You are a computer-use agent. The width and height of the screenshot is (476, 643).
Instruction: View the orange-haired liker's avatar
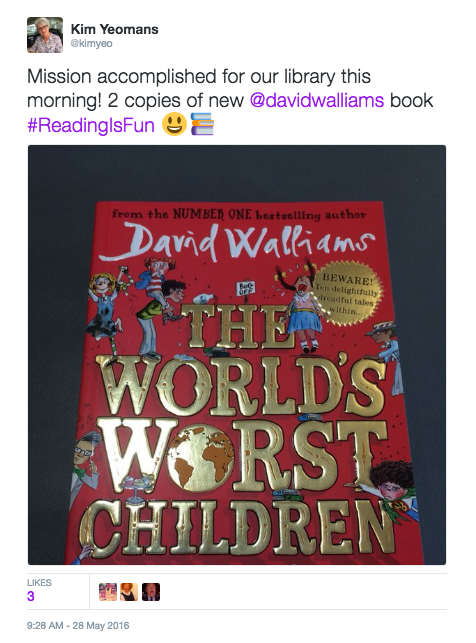(129, 592)
